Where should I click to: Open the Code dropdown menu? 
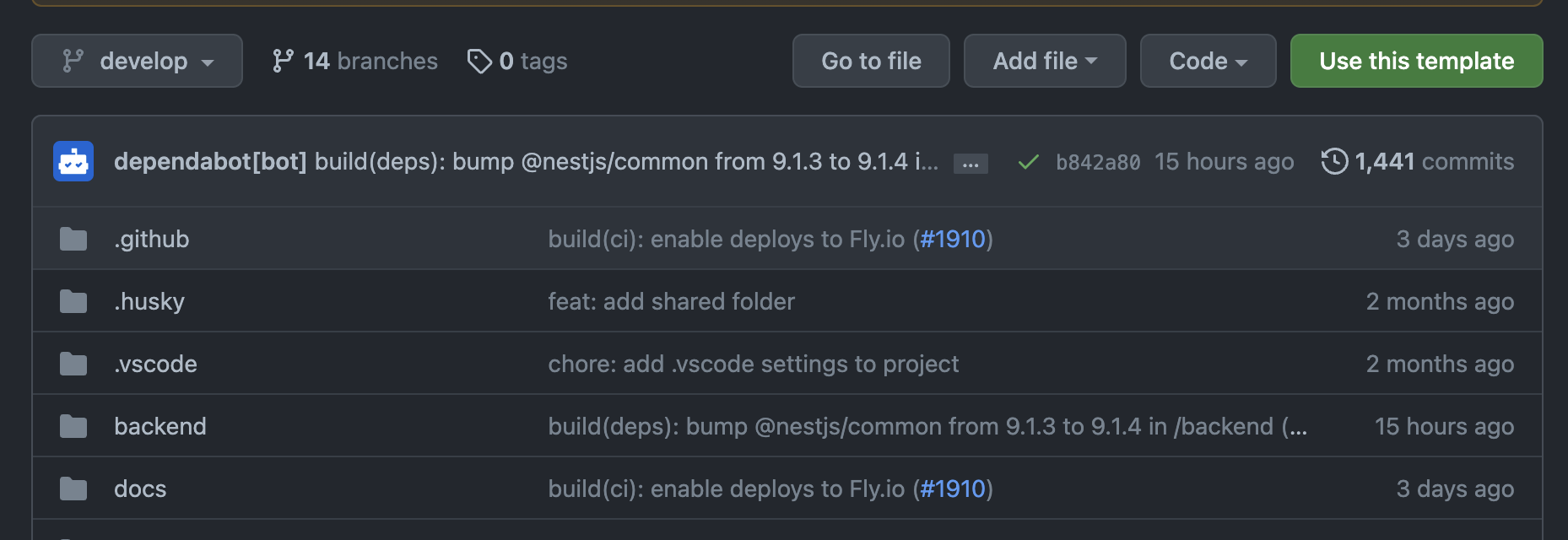1208,61
